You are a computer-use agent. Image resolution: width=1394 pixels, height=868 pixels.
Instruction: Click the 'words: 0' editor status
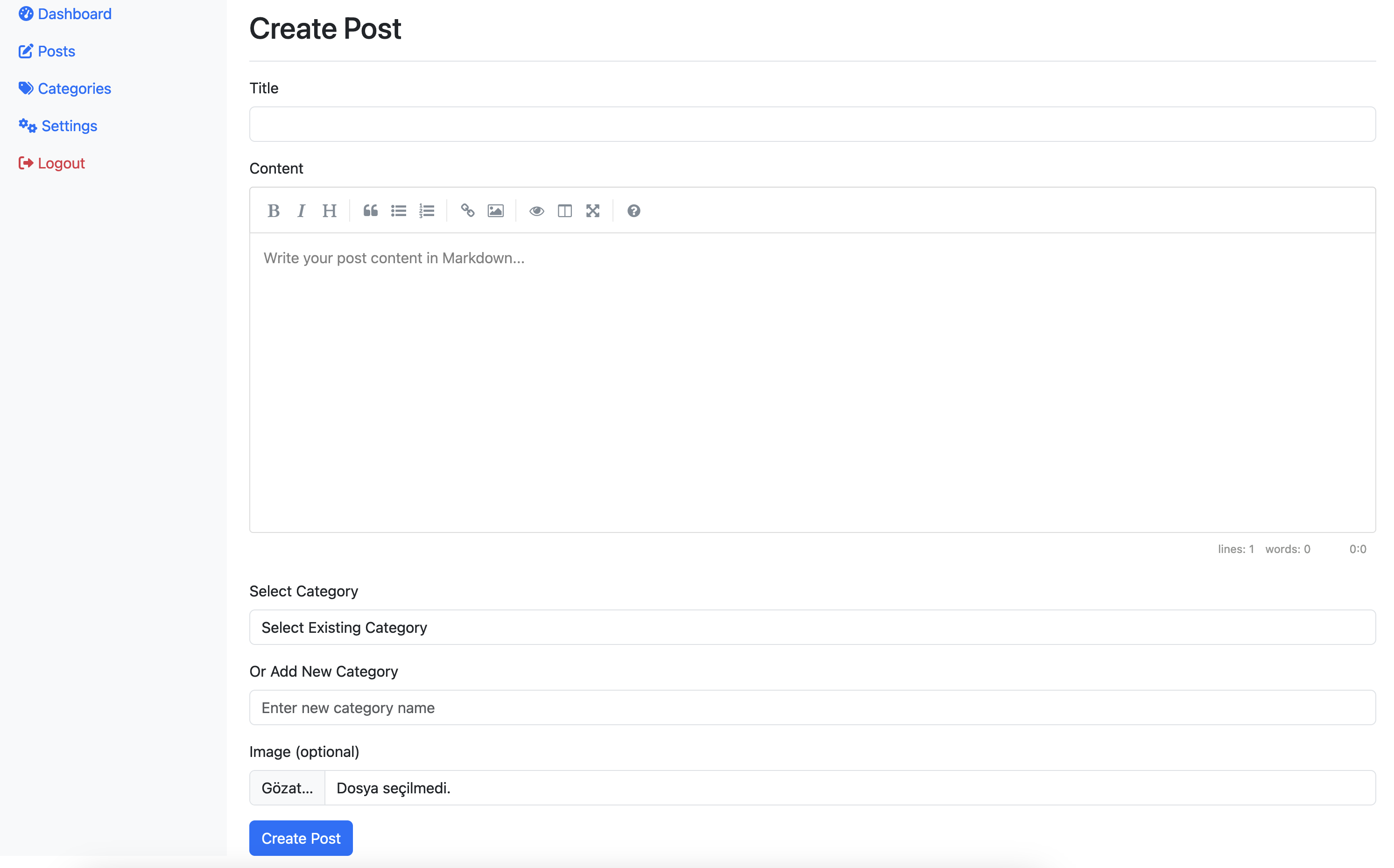coord(1288,549)
